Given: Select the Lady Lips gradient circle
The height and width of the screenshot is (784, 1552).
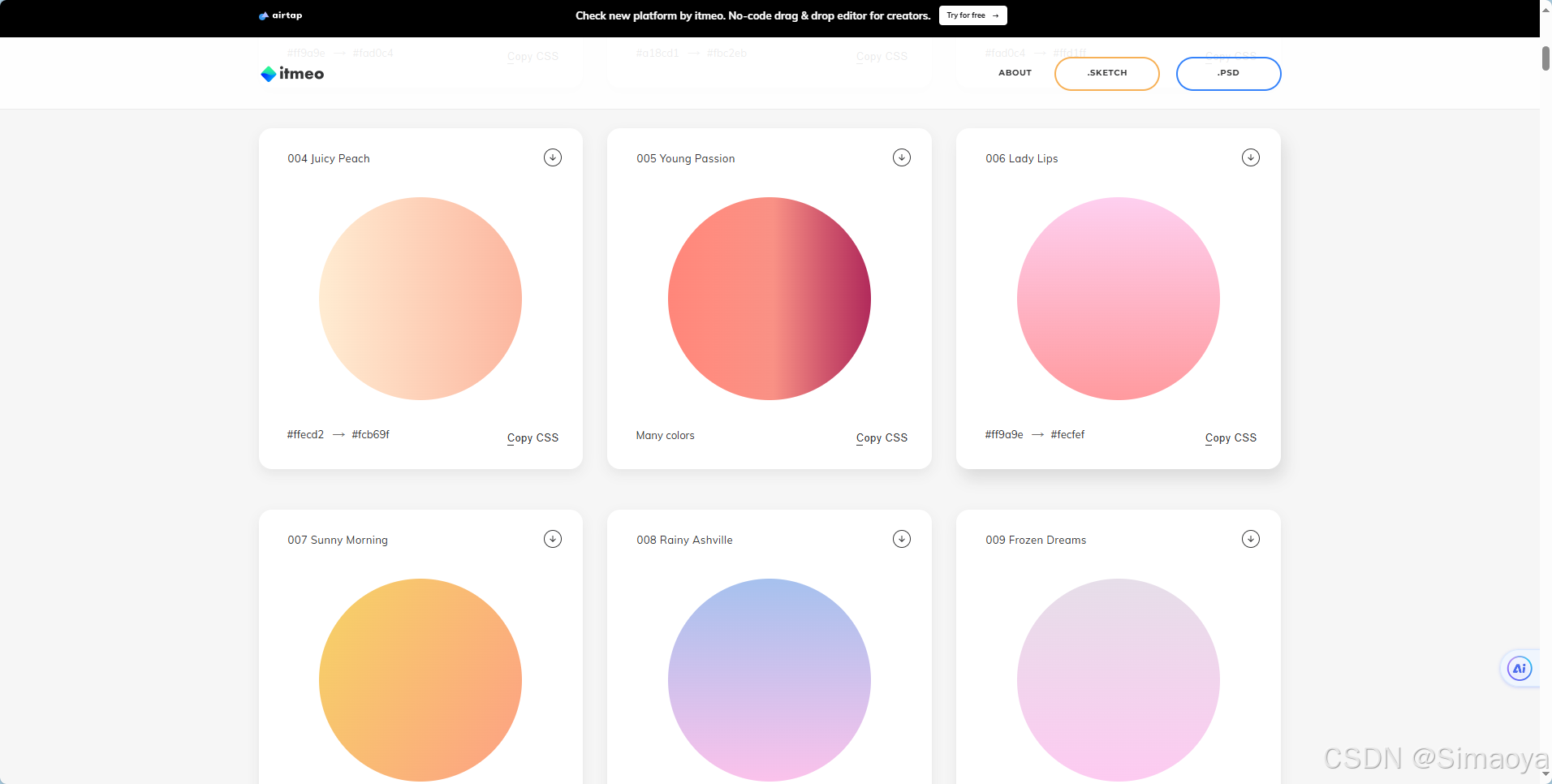Looking at the screenshot, I should tap(1119, 299).
